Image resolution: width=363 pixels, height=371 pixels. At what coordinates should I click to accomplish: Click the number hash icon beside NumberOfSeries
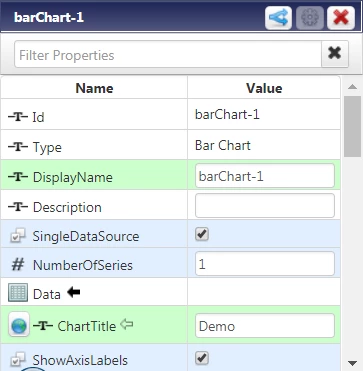point(18,265)
